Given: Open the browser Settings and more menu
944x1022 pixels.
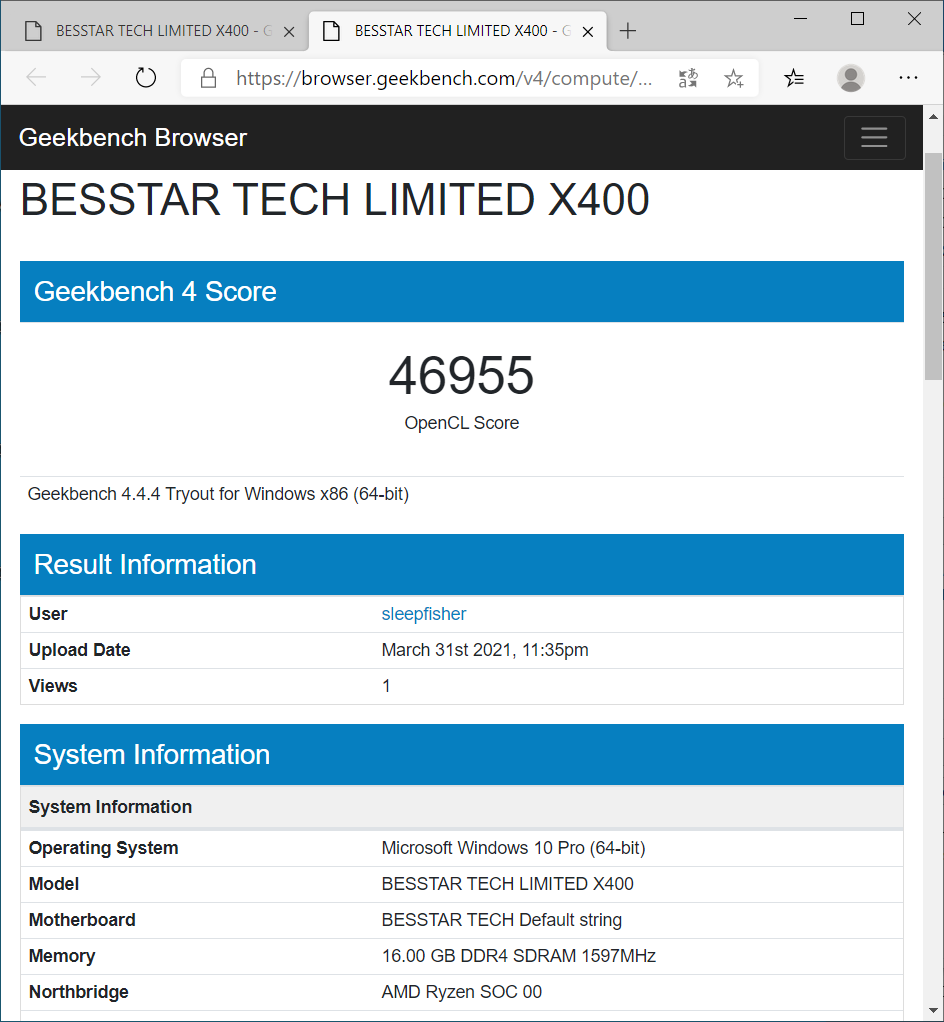Looking at the screenshot, I should (908, 78).
